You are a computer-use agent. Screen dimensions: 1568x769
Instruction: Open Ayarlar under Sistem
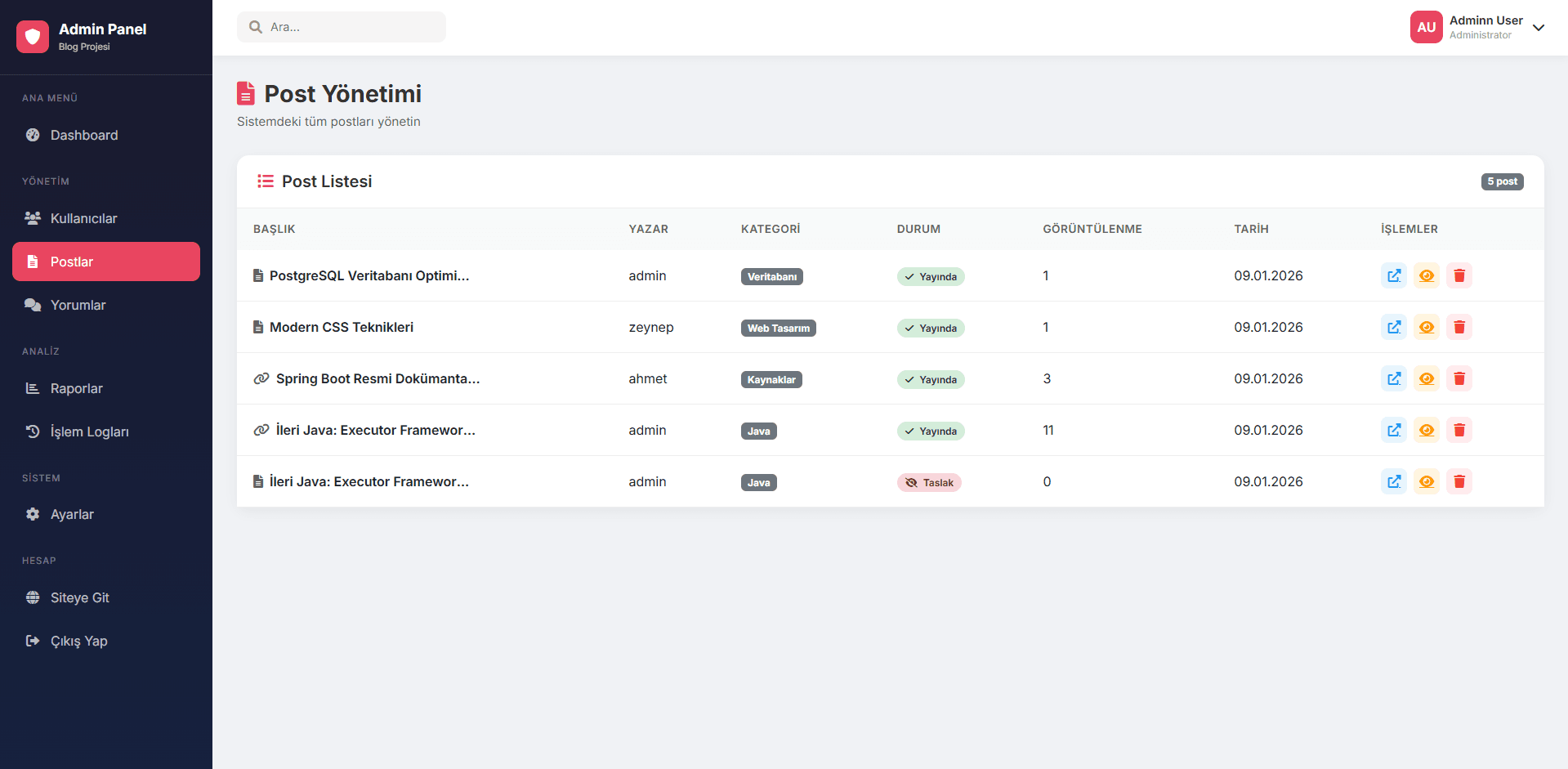[73, 514]
